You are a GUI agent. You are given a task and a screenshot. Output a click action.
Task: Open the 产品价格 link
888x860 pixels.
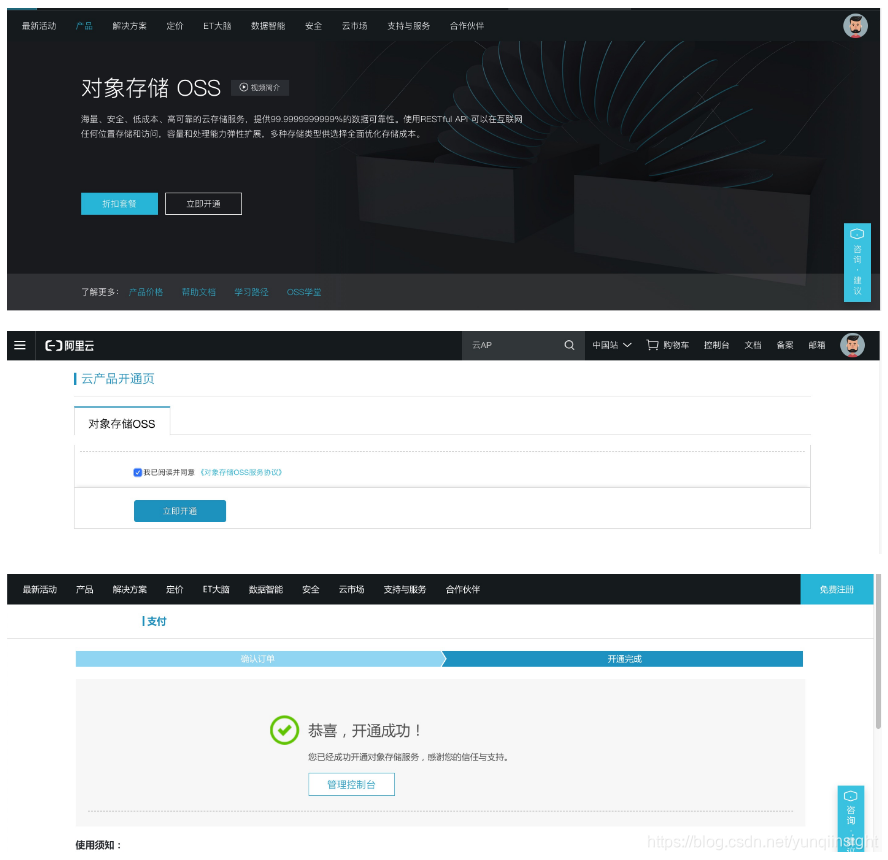tap(146, 292)
